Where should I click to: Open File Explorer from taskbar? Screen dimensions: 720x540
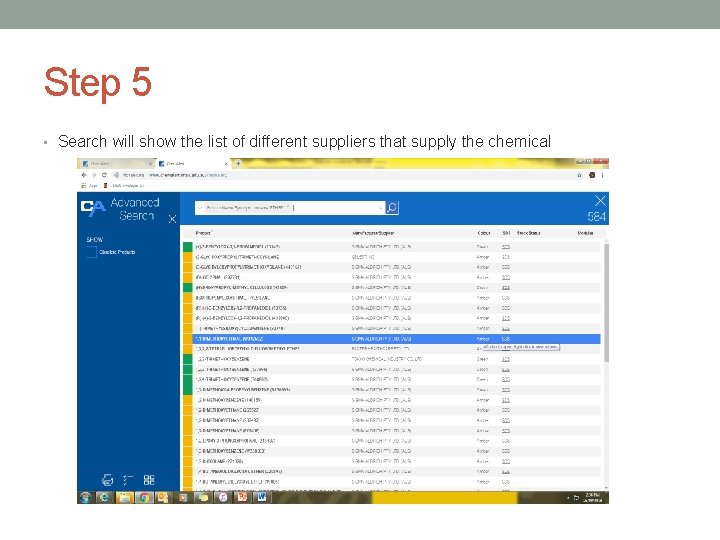pos(124,497)
